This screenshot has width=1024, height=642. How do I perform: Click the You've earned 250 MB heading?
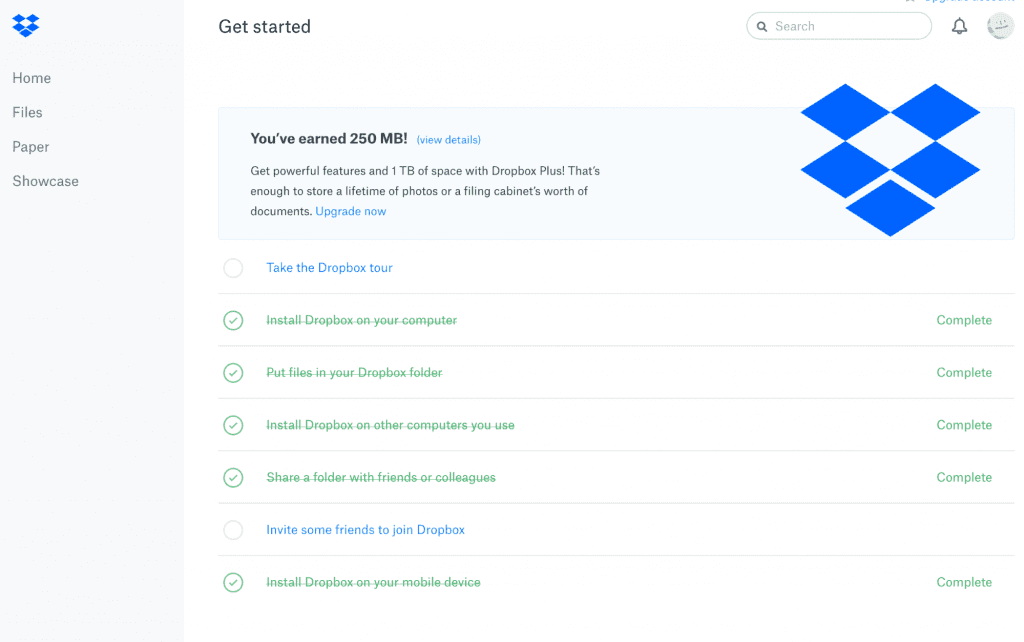tap(329, 138)
